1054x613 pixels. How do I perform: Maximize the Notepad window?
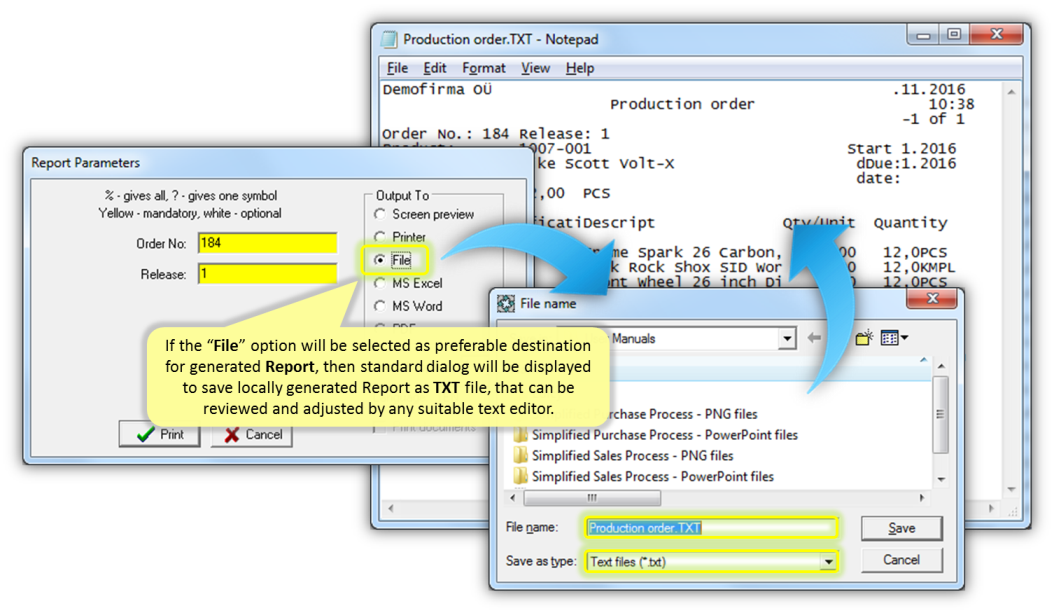click(x=954, y=34)
